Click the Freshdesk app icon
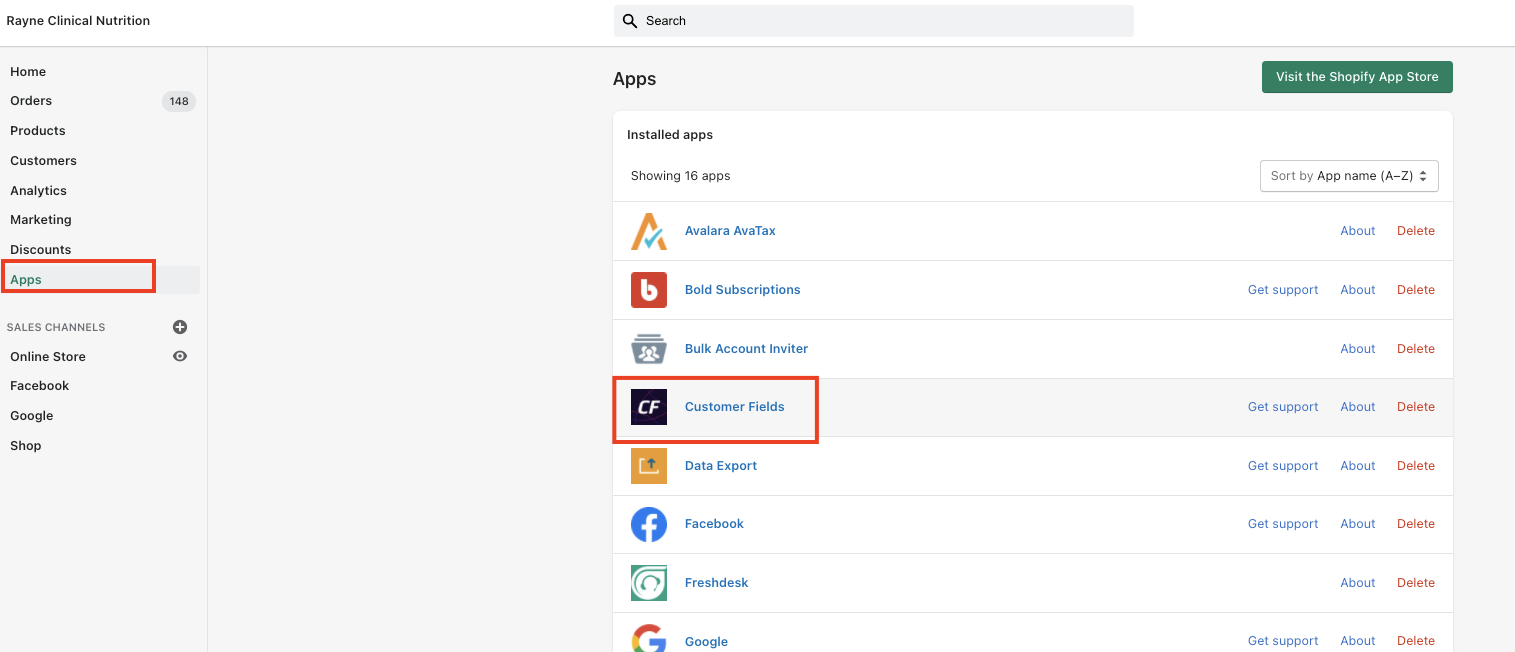Viewport: 1515px width, 652px height. pyautogui.click(x=649, y=583)
